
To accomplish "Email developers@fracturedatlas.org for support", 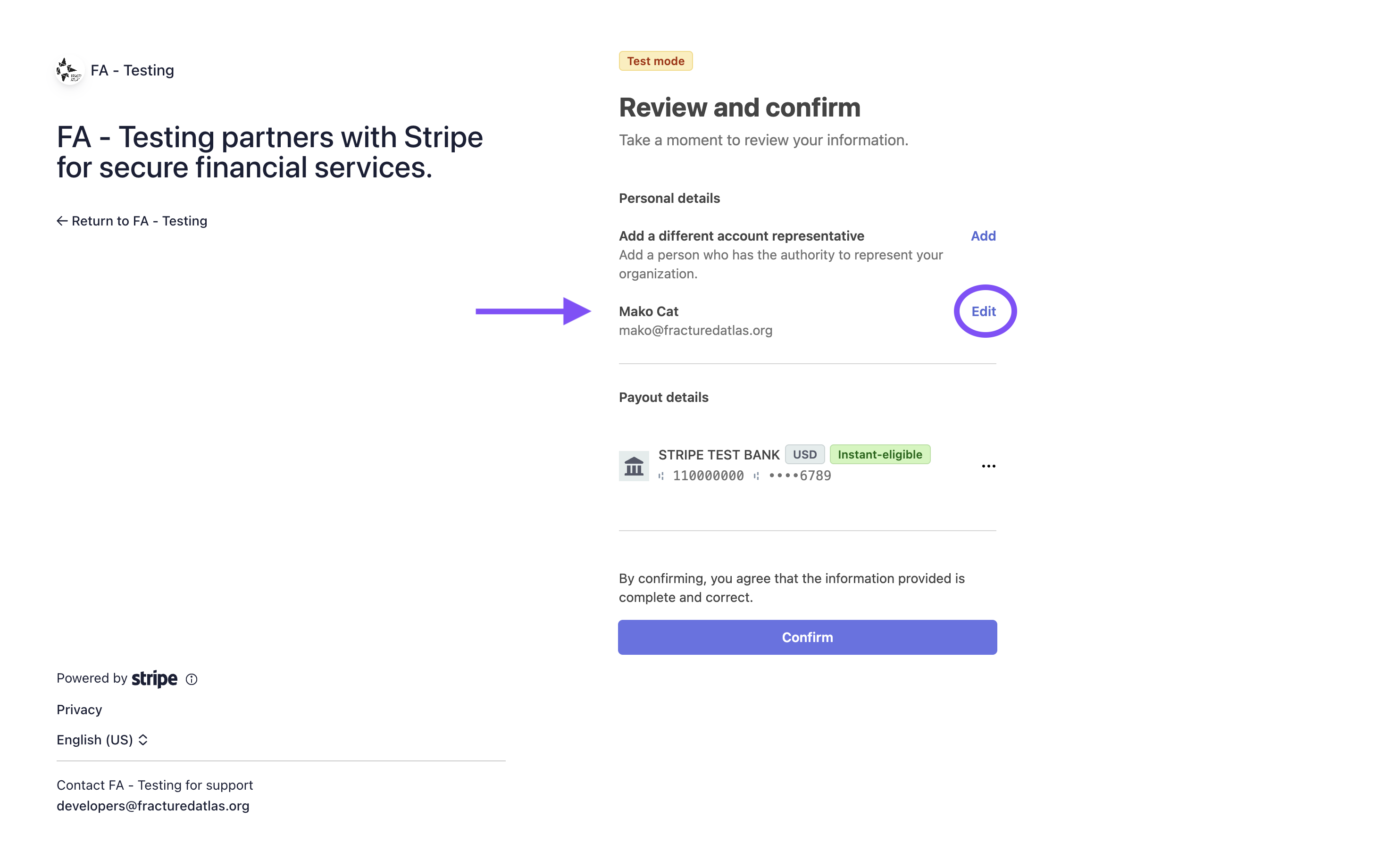I will [x=153, y=806].
